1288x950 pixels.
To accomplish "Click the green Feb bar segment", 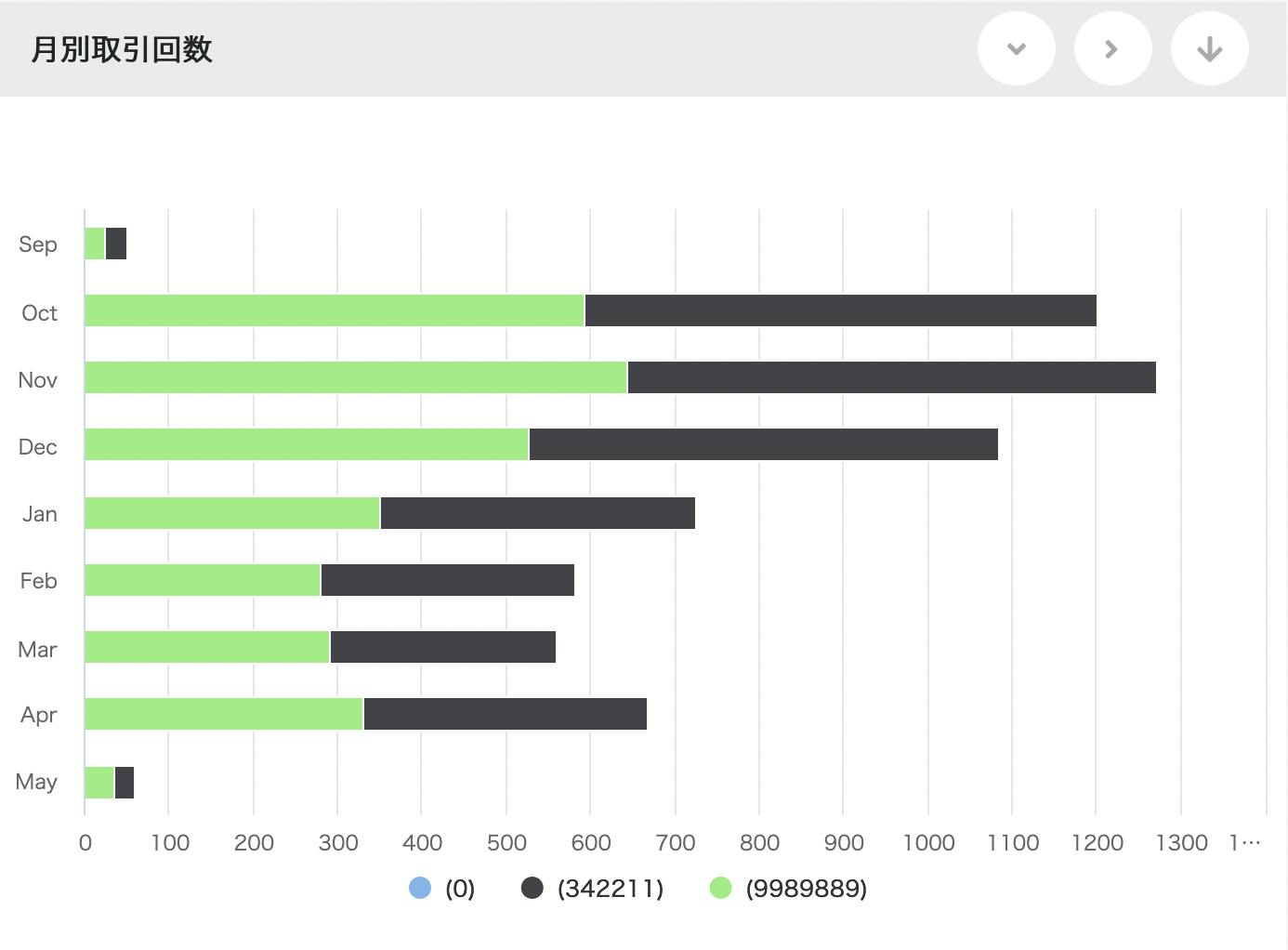I will (x=203, y=580).
